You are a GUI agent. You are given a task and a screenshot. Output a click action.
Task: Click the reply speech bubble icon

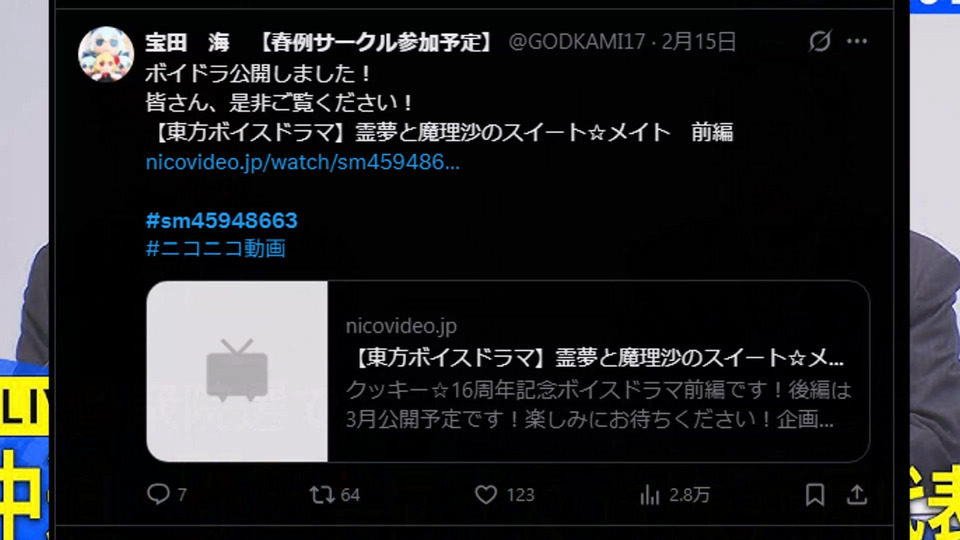[x=159, y=494]
